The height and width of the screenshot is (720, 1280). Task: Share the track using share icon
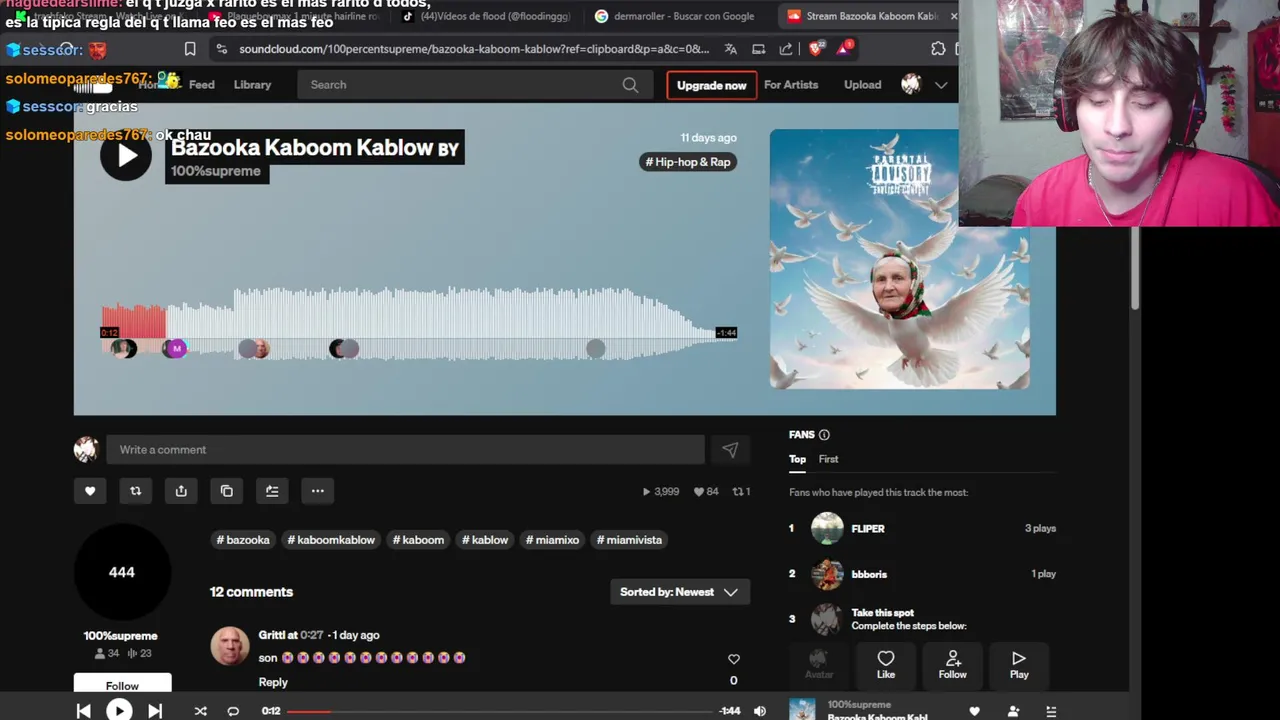[181, 491]
